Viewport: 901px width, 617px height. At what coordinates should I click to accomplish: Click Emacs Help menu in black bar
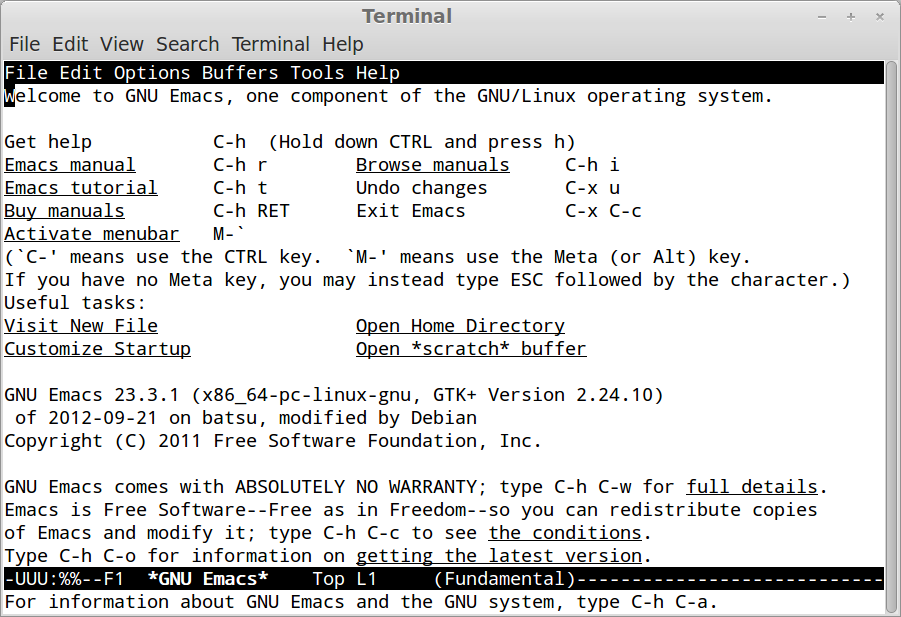(x=378, y=73)
